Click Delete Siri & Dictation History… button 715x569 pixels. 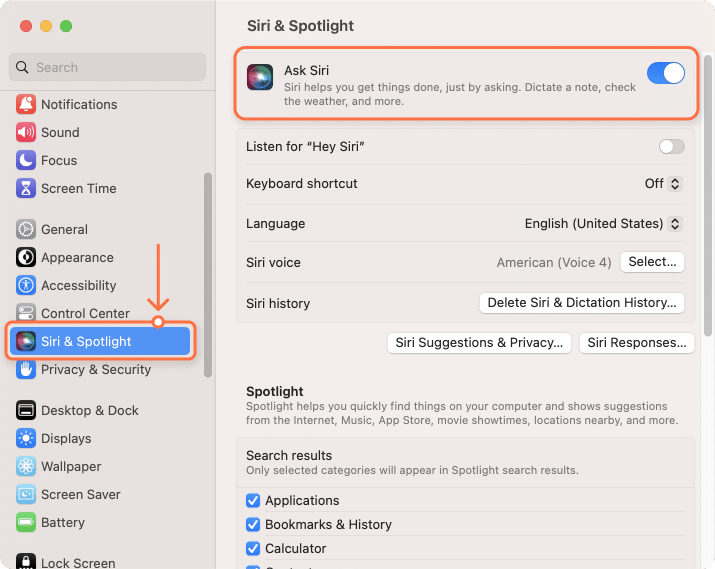[x=582, y=303]
